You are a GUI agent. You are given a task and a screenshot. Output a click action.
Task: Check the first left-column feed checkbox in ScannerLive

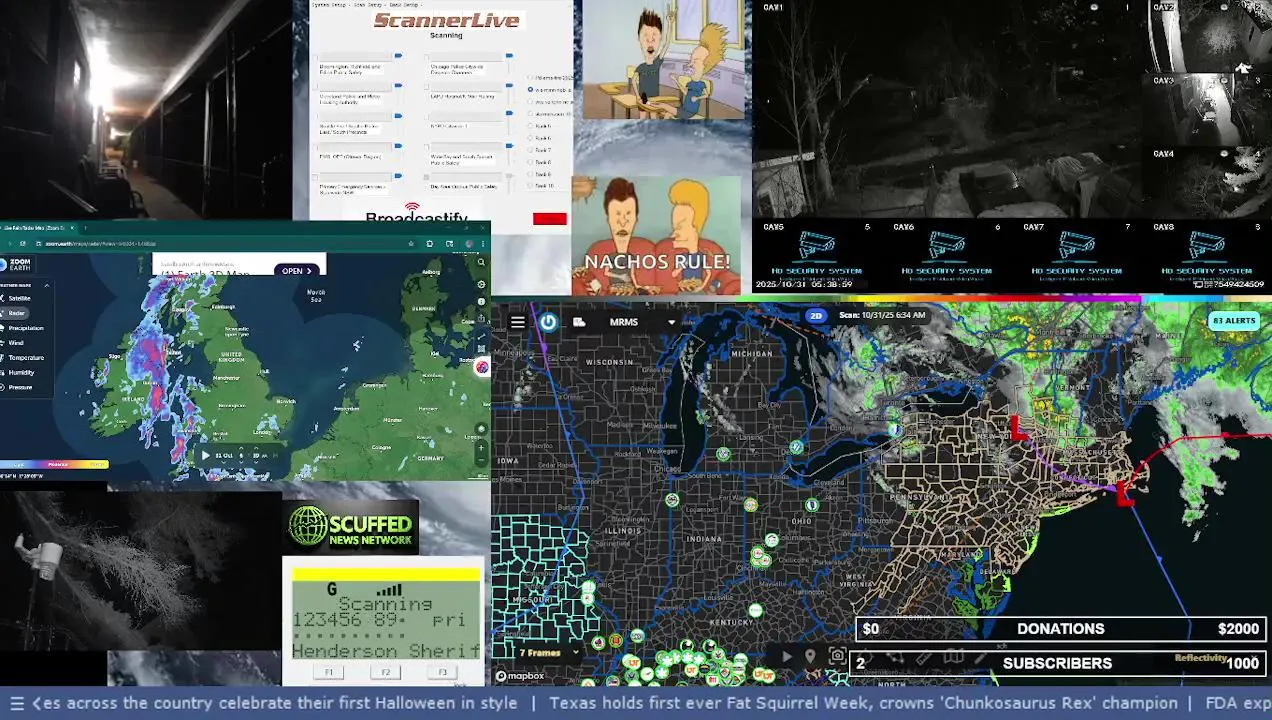315,57
